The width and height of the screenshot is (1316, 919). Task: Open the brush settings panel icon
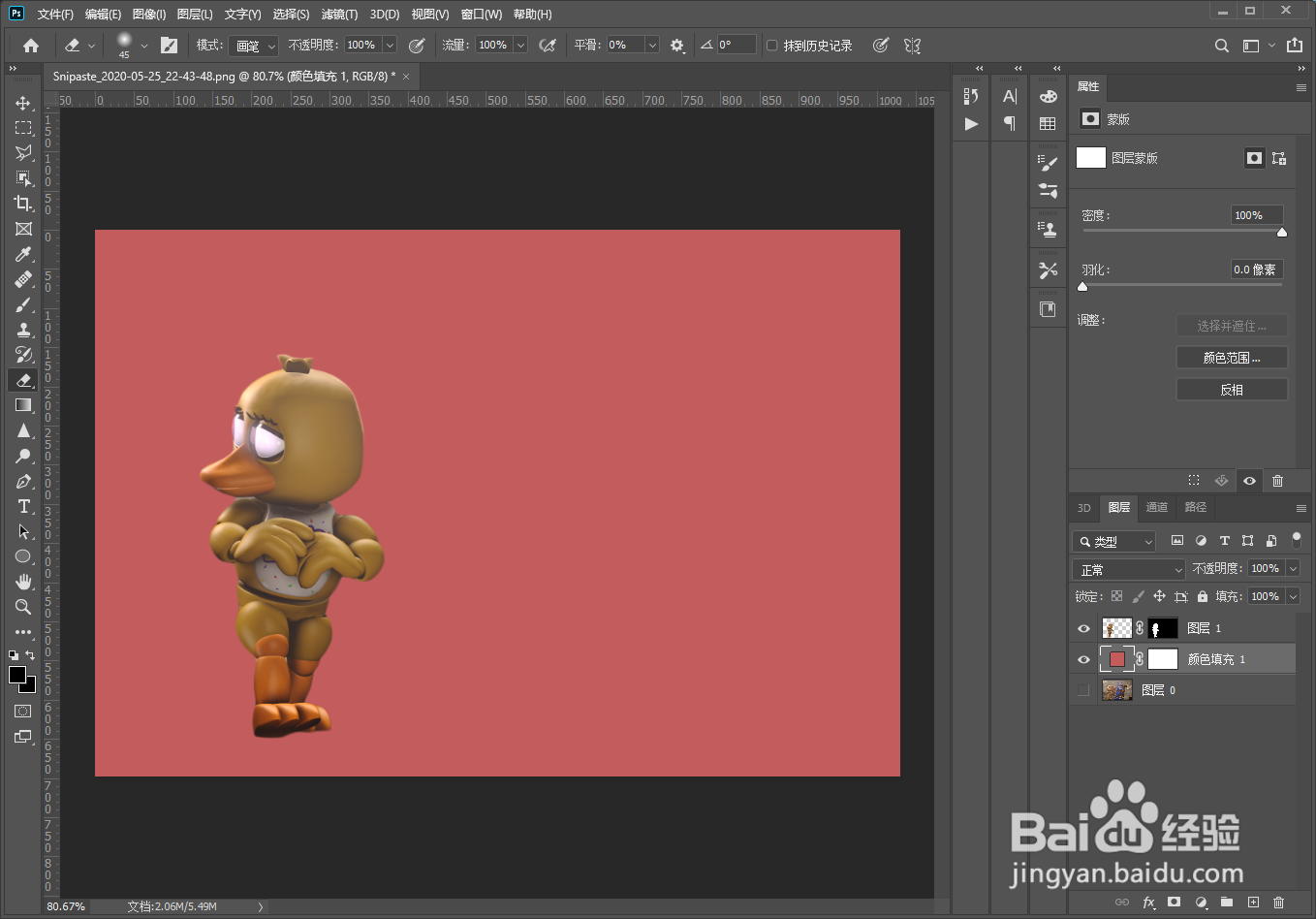coord(169,46)
